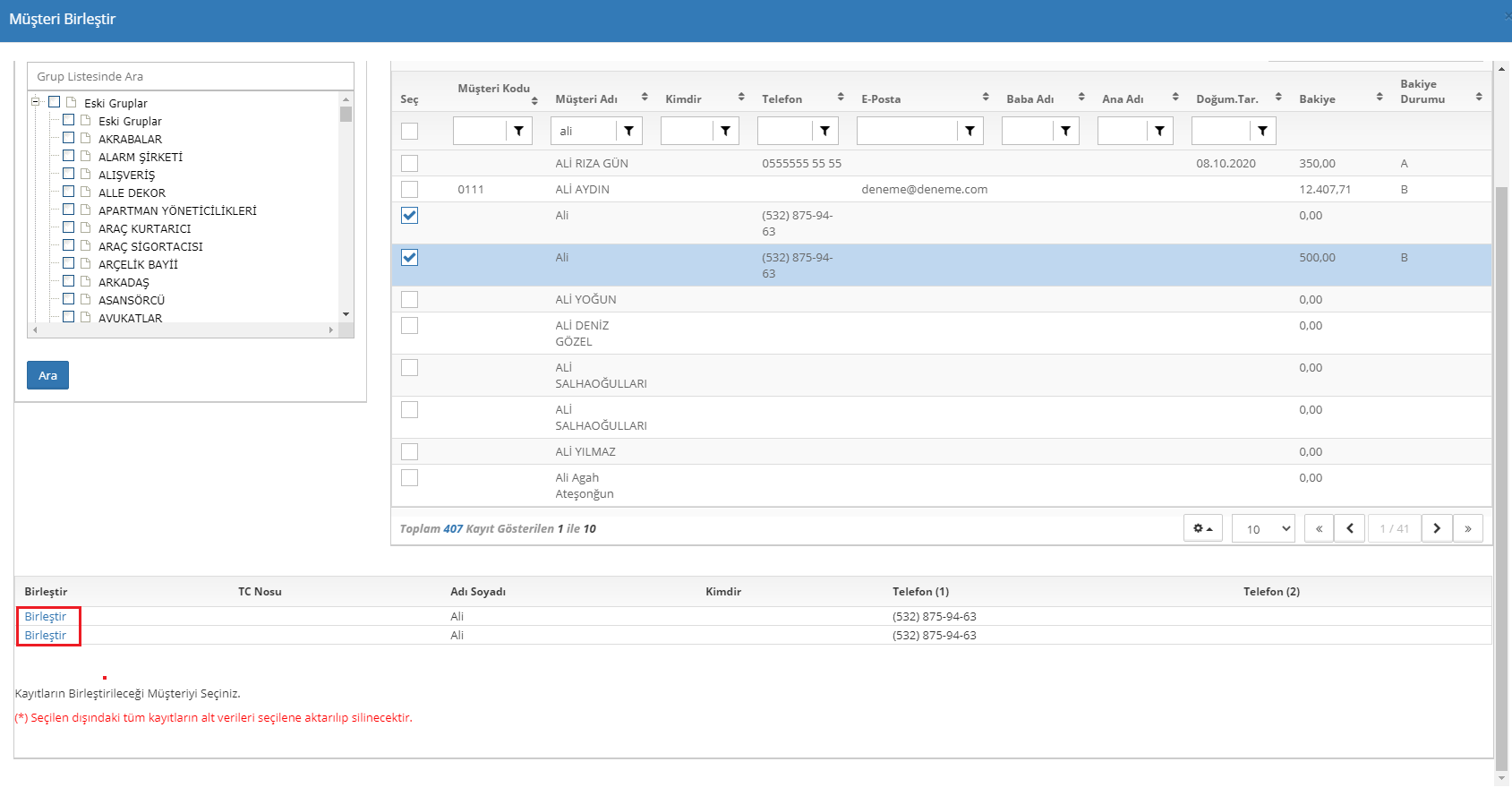The height and width of the screenshot is (796, 1512).
Task: Check the ALİ YILMAZ row checkbox
Action: 409,451
